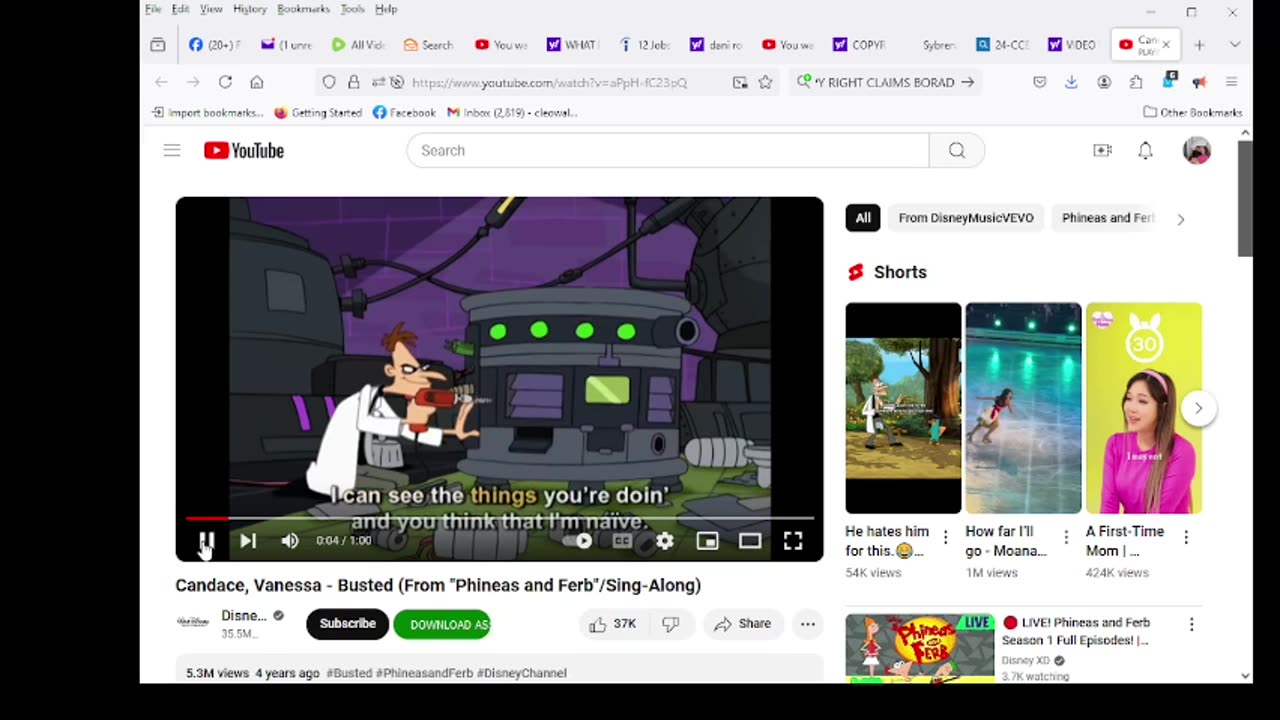Open the File menu

tap(153, 9)
